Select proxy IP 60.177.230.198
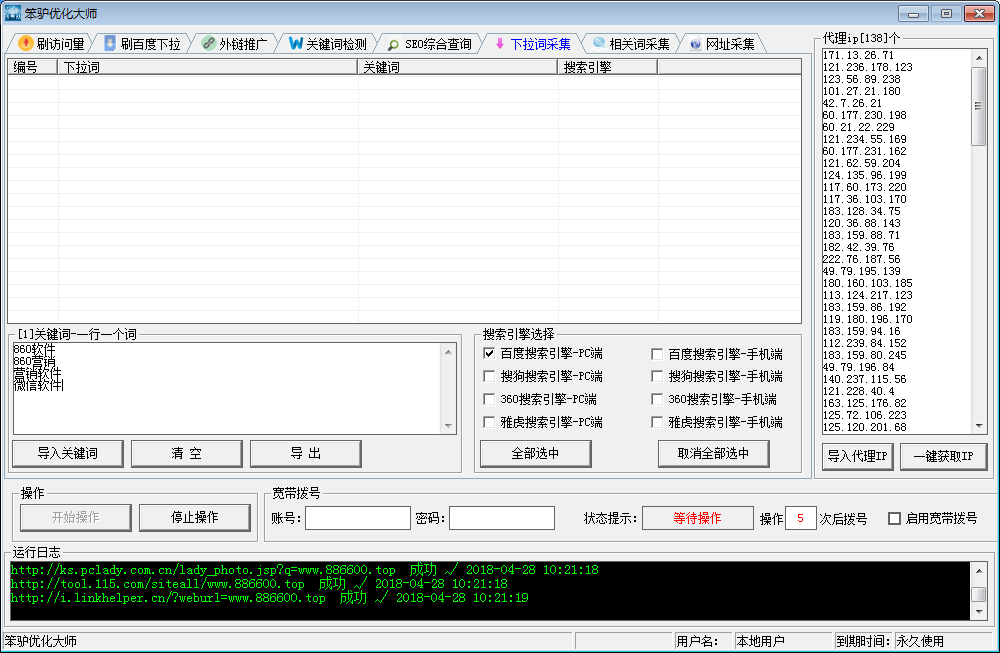Screen dimensions: 1000x653 (864, 115)
